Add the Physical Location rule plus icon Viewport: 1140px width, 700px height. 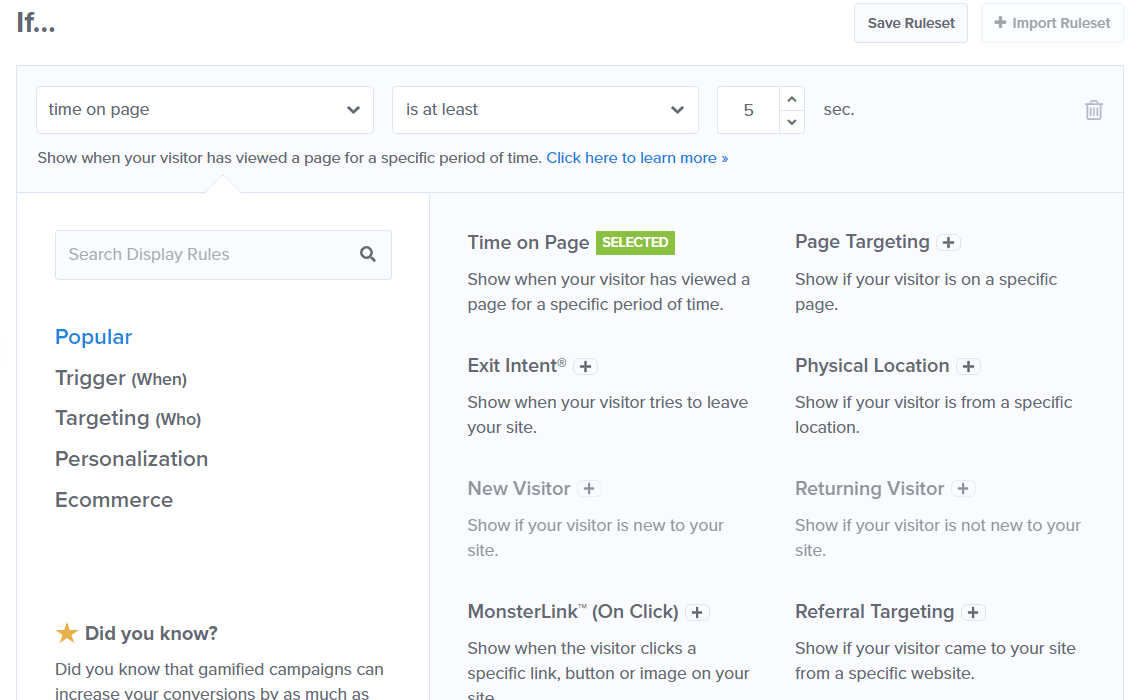(968, 366)
